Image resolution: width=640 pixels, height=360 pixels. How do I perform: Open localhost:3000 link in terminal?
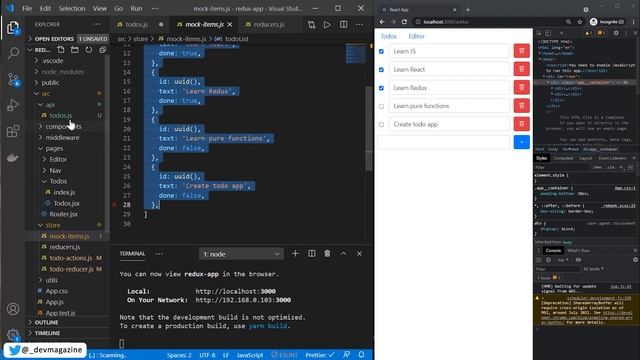(x=236, y=291)
